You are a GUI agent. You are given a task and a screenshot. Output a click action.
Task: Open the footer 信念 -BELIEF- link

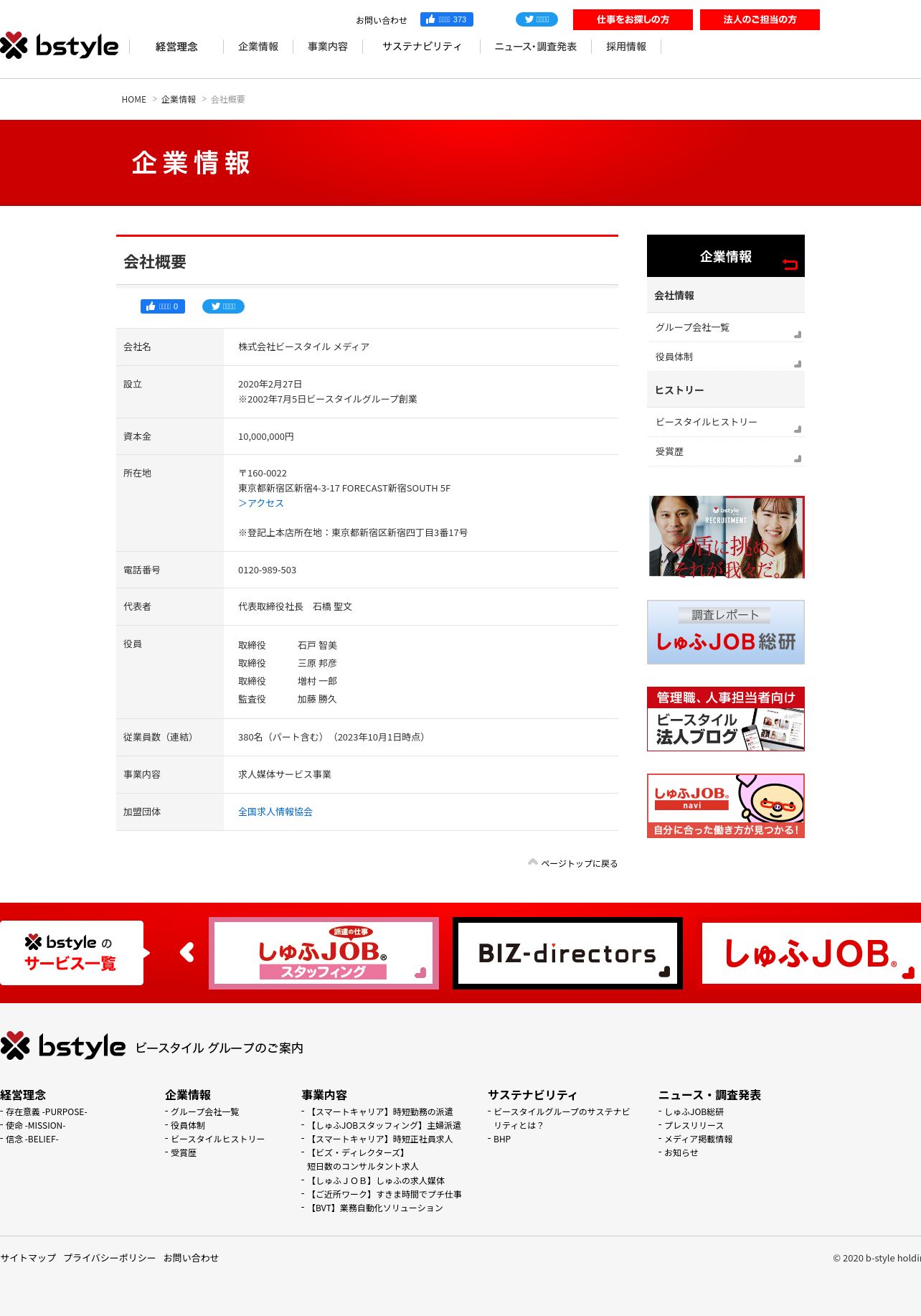click(32, 1139)
